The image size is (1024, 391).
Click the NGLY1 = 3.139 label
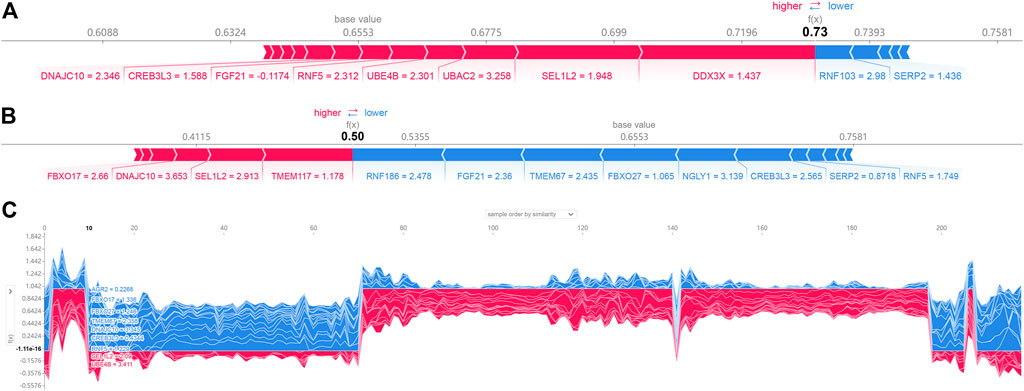[x=712, y=176]
